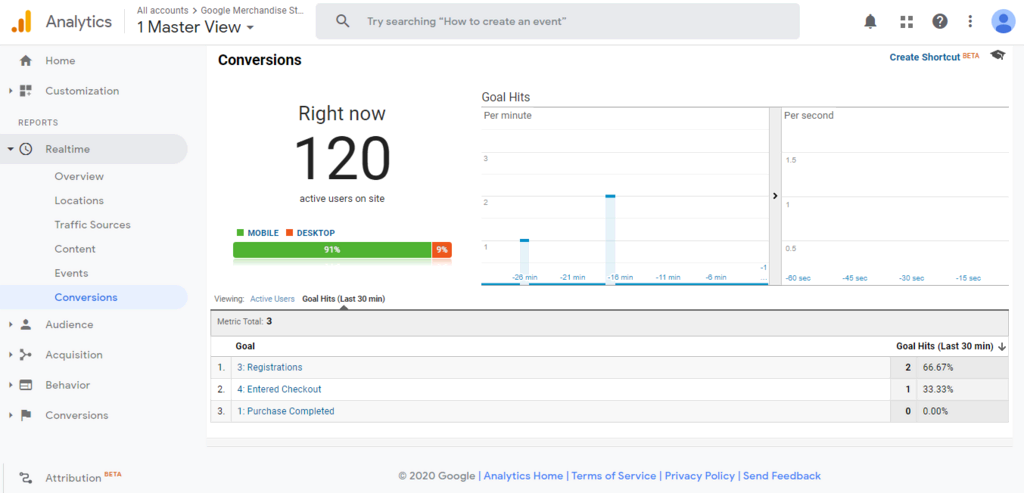Click the help question mark icon
This screenshot has width=1024, height=493.
pos(940,21)
